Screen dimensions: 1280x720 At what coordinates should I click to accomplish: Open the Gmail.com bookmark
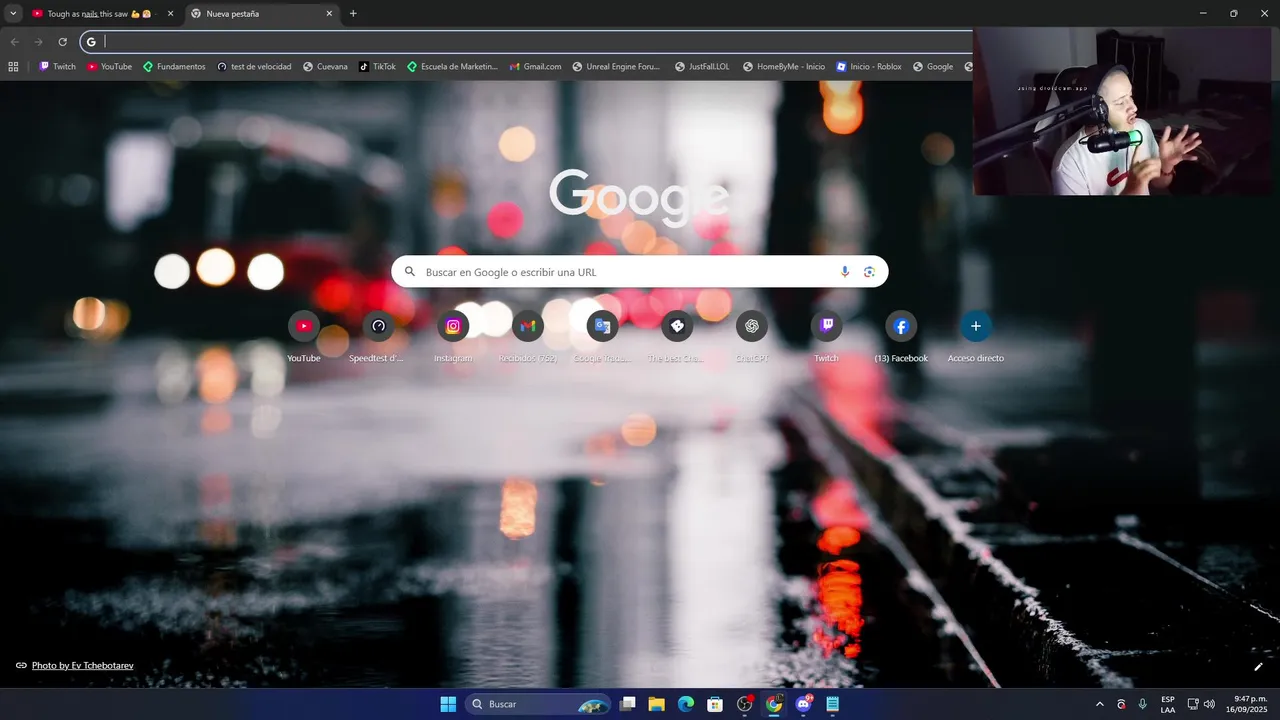535,67
